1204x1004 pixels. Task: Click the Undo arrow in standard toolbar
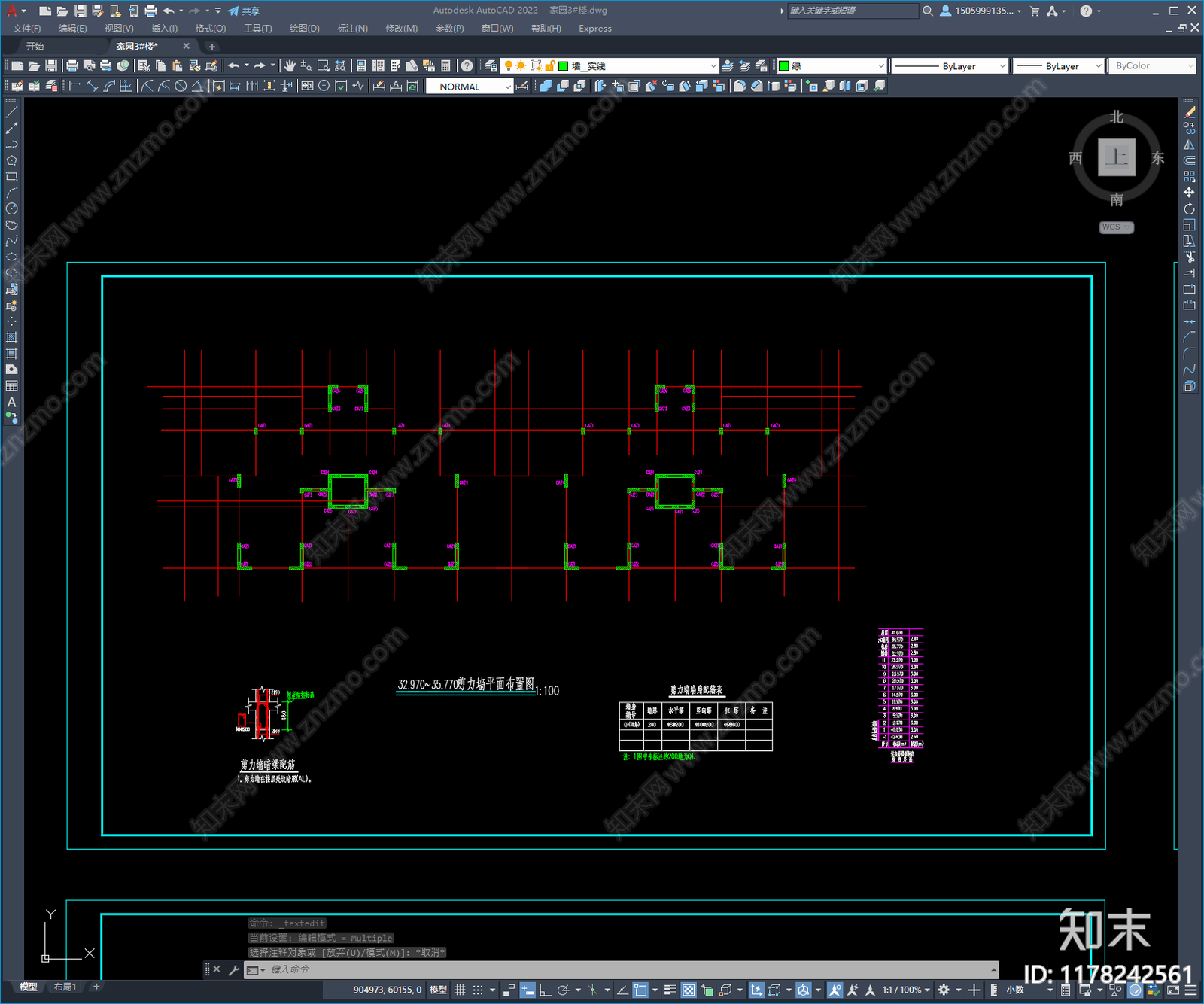tap(234, 66)
